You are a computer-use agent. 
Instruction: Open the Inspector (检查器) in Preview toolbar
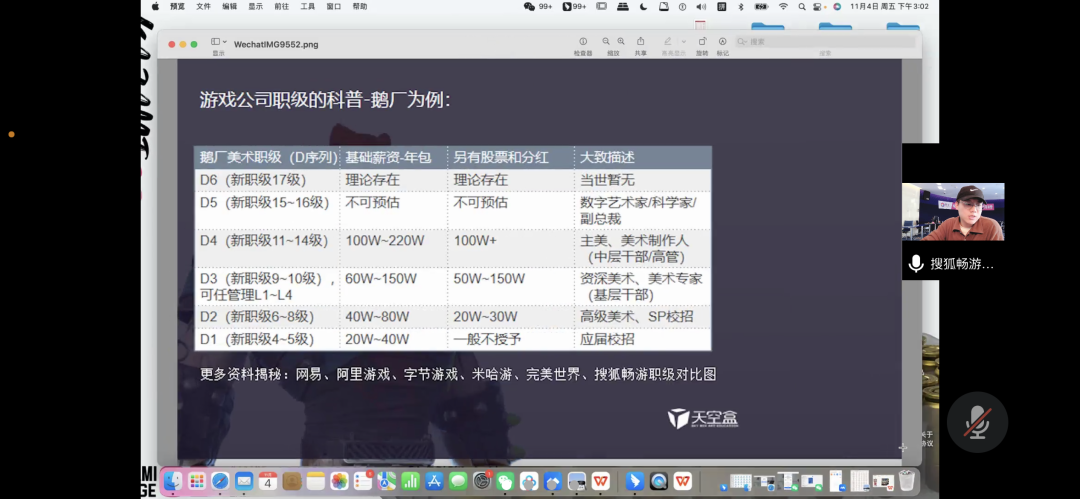pos(583,41)
